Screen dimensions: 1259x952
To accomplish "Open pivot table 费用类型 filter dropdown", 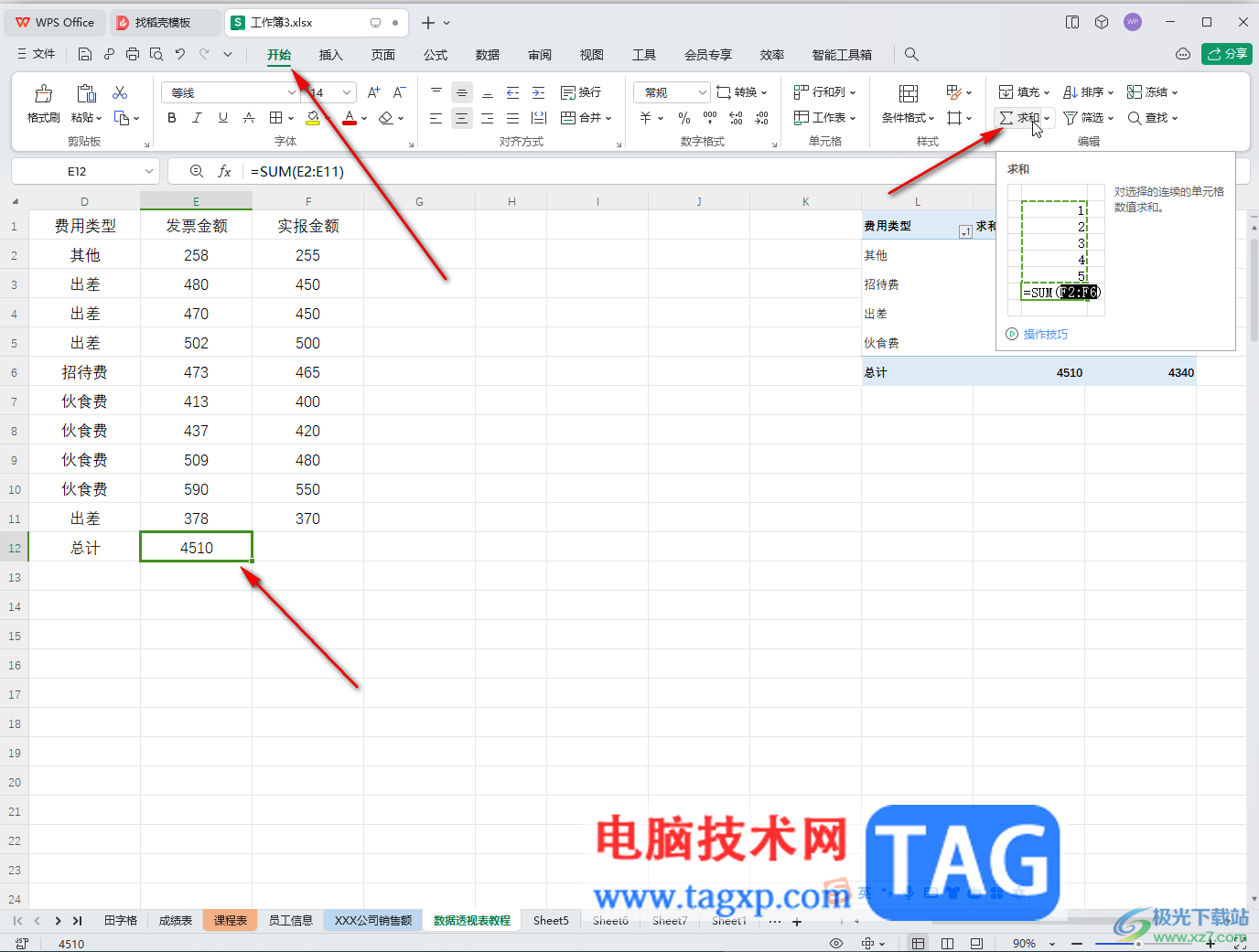I will pos(964,232).
